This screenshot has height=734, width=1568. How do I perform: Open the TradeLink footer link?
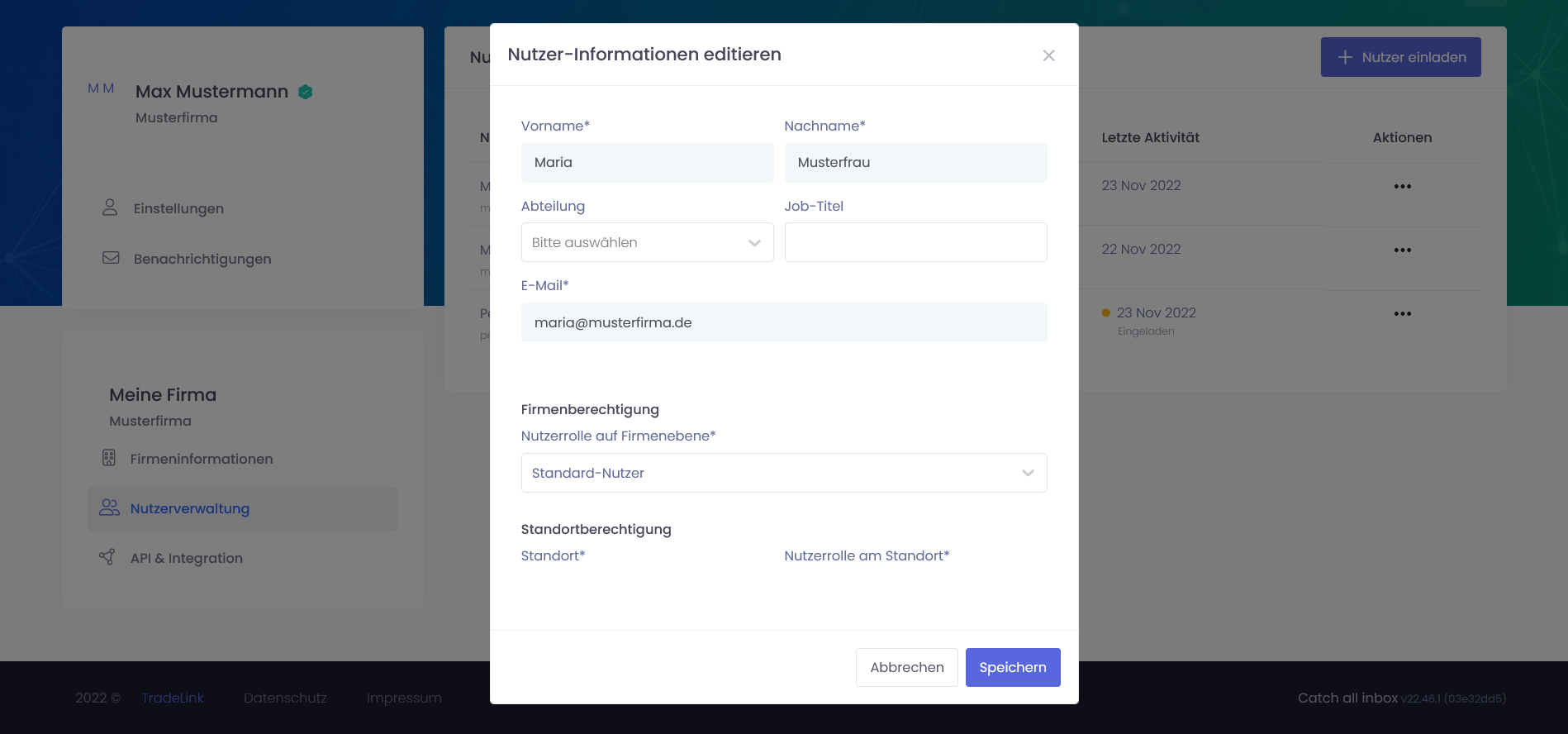point(172,698)
